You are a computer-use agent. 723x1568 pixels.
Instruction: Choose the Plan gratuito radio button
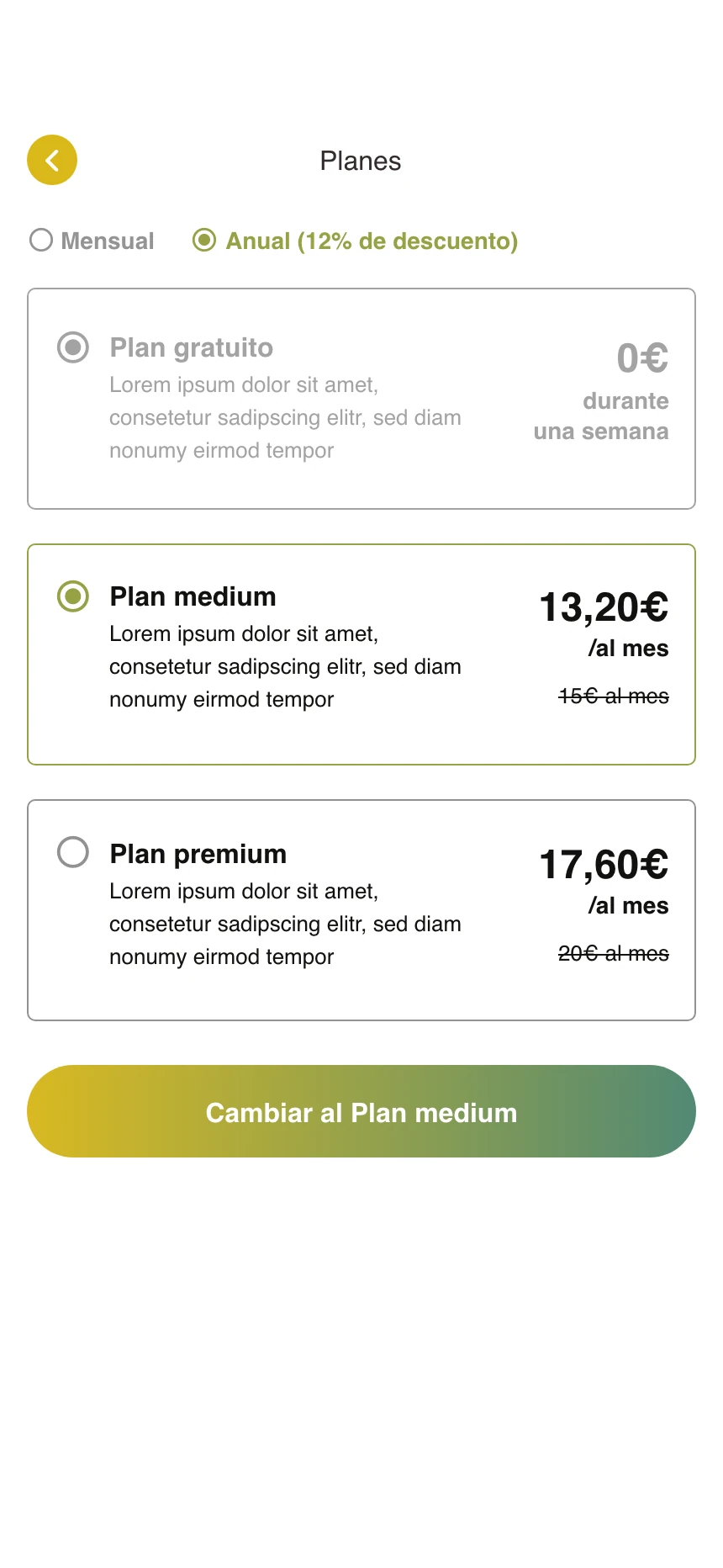(73, 347)
